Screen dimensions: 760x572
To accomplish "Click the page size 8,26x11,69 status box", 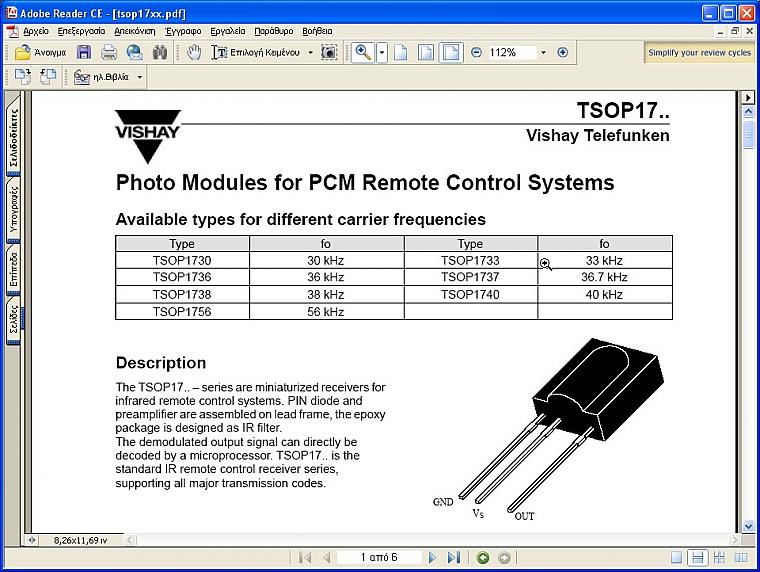I will click(x=80, y=540).
